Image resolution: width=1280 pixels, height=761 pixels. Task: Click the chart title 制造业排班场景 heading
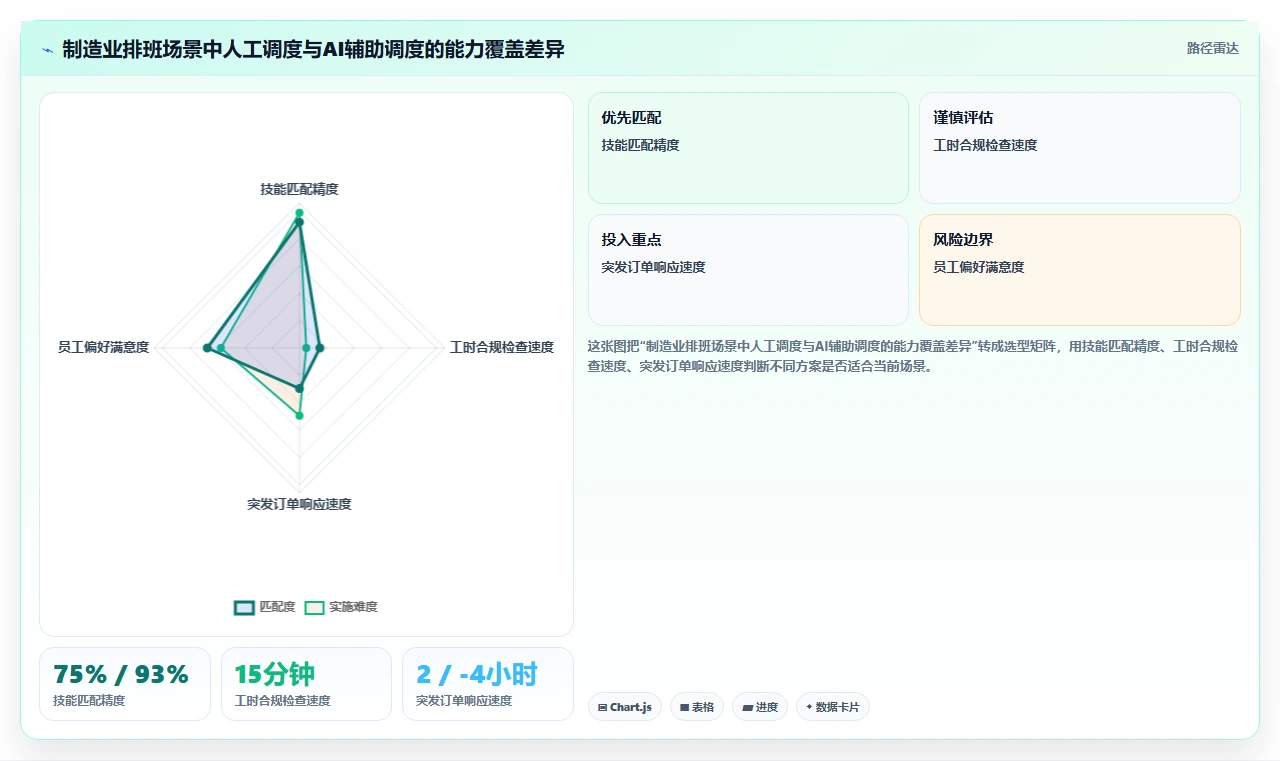(313, 49)
